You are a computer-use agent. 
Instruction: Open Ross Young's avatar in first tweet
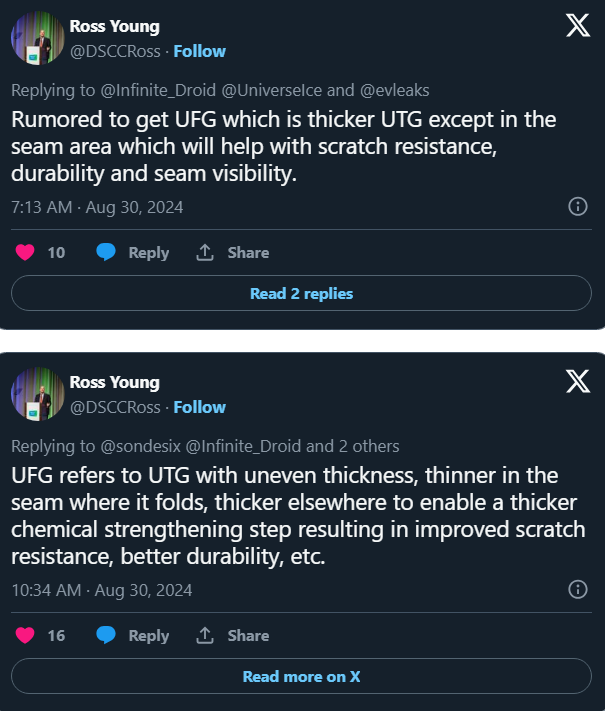pyautogui.click(x=38, y=38)
